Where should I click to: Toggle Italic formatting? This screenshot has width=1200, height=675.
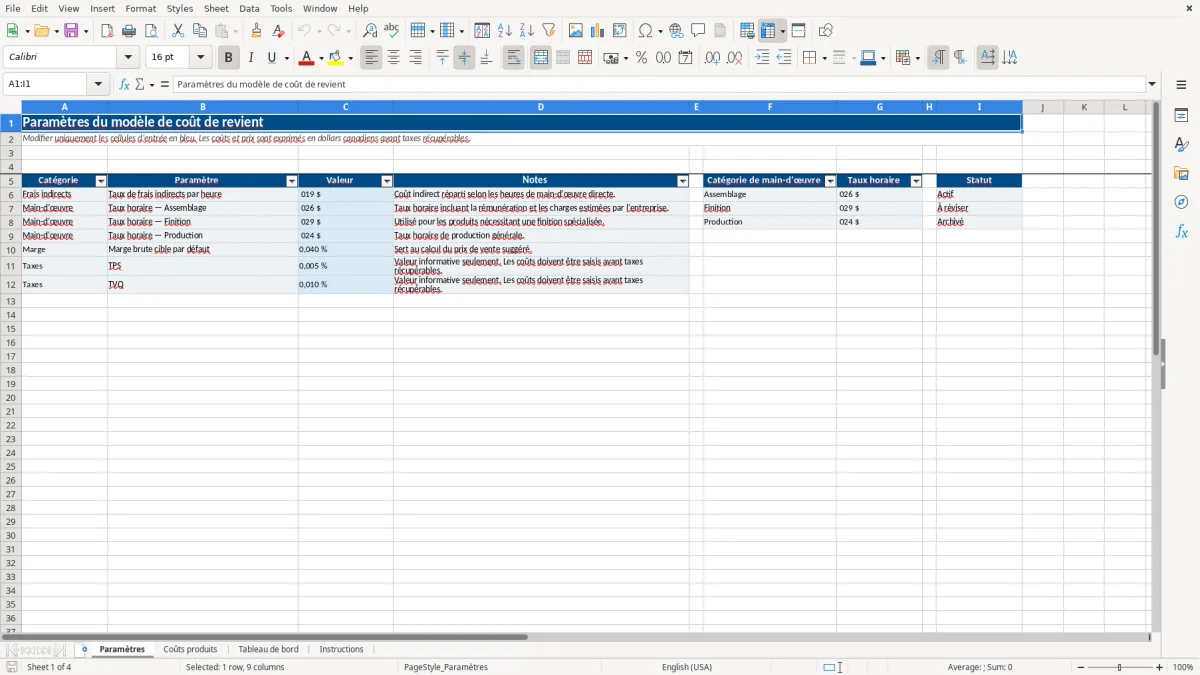pyautogui.click(x=251, y=58)
